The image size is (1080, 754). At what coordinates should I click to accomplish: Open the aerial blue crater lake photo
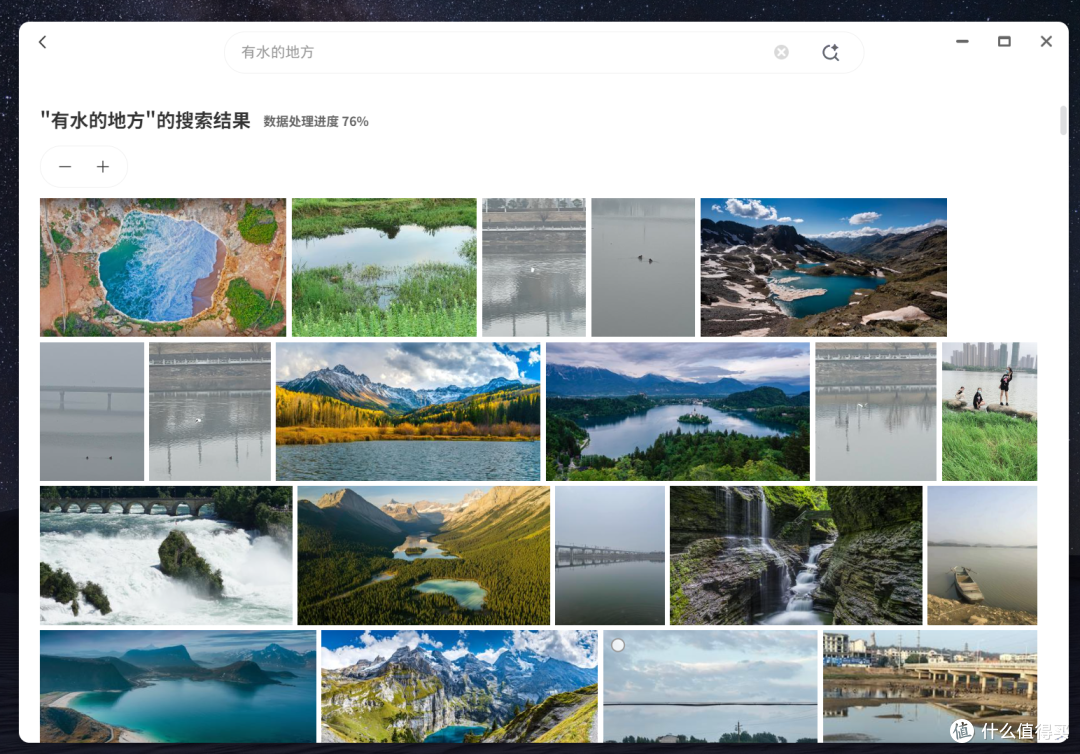click(163, 267)
